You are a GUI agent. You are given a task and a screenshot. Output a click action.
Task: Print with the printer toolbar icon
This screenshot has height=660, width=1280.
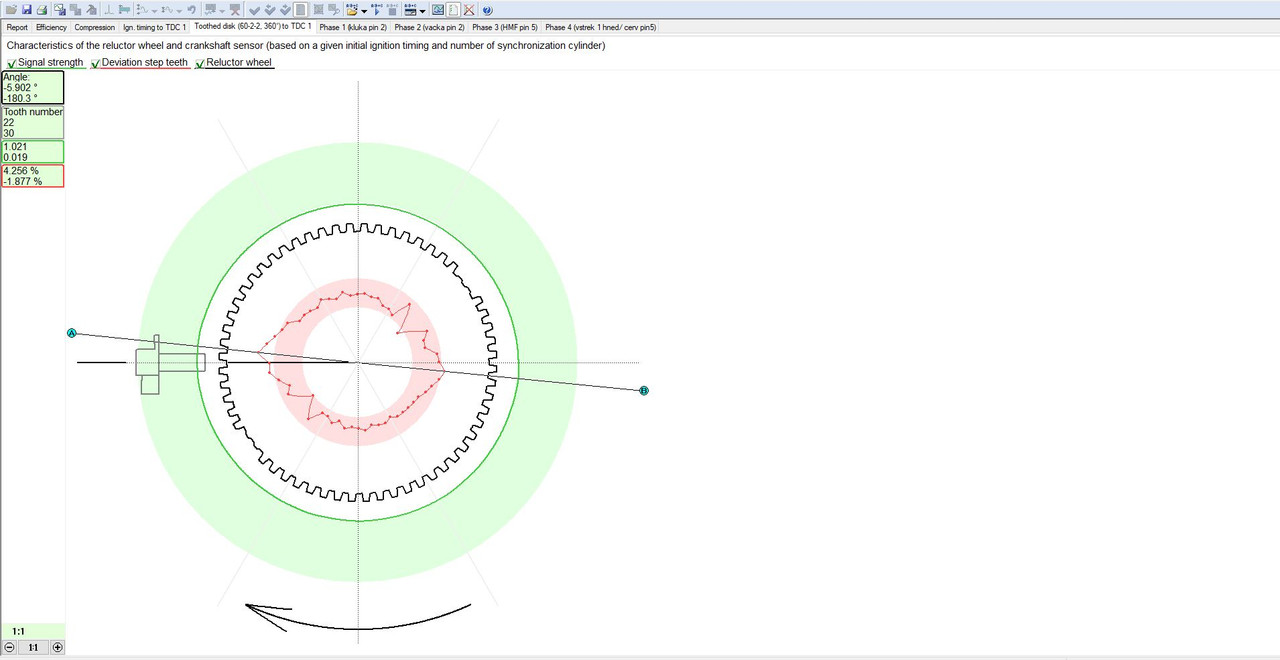[42, 9]
